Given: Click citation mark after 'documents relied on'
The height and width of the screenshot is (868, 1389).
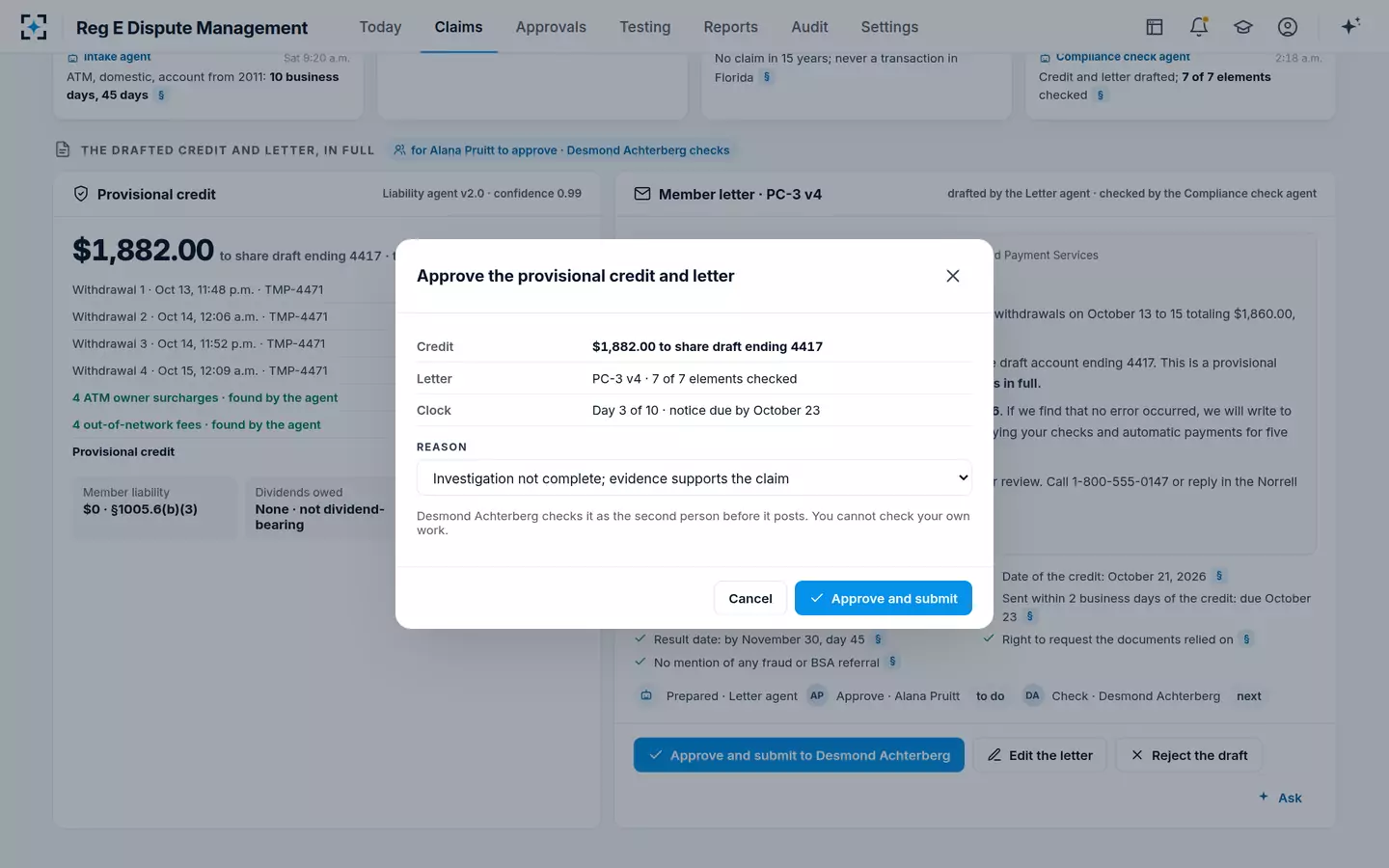Looking at the screenshot, I should 1246,639.
